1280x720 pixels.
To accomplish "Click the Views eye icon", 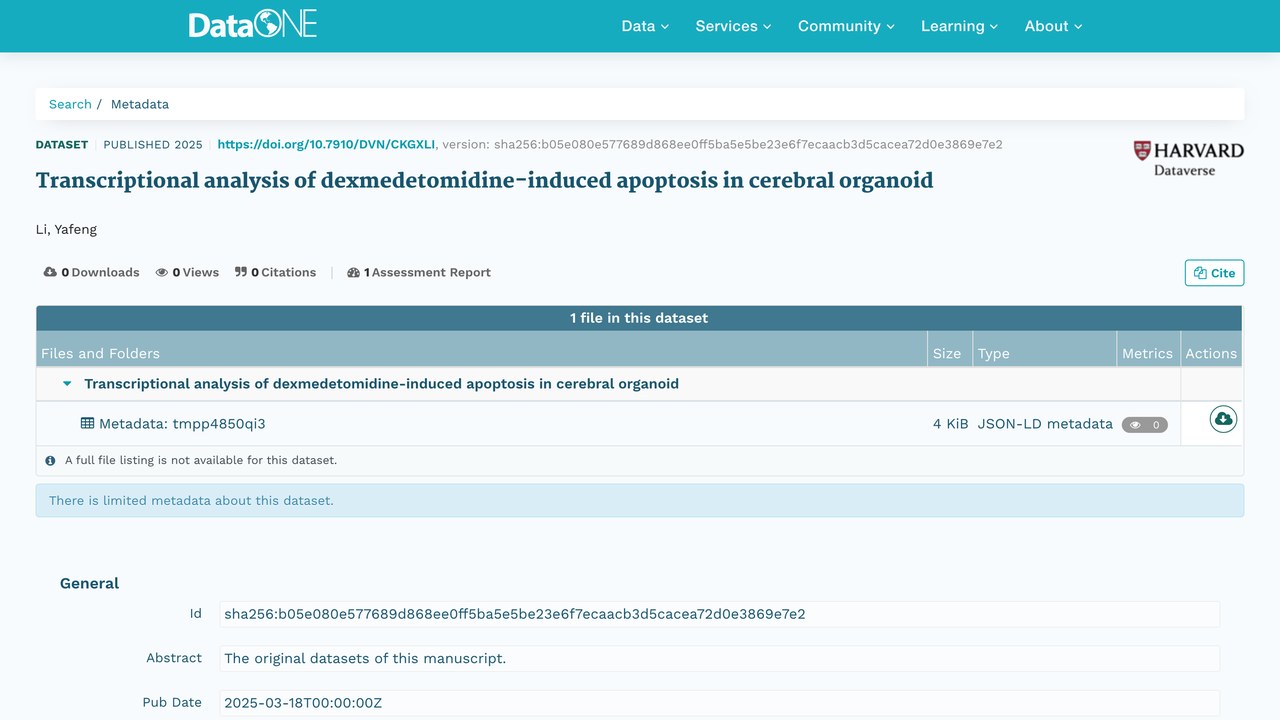I will click(x=162, y=272).
